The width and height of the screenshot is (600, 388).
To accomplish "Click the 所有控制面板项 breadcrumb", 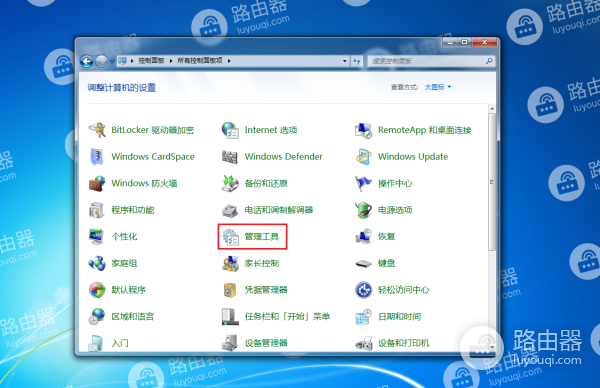I will (200, 61).
